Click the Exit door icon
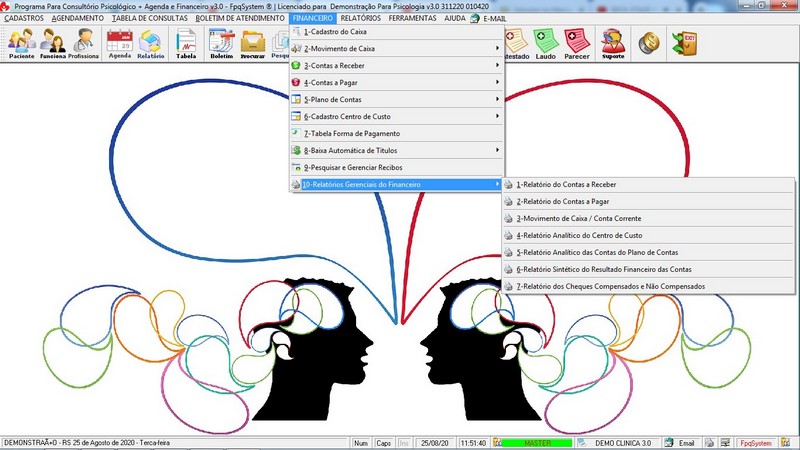The height and width of the screenshot is (450, 800). [683, 42]
